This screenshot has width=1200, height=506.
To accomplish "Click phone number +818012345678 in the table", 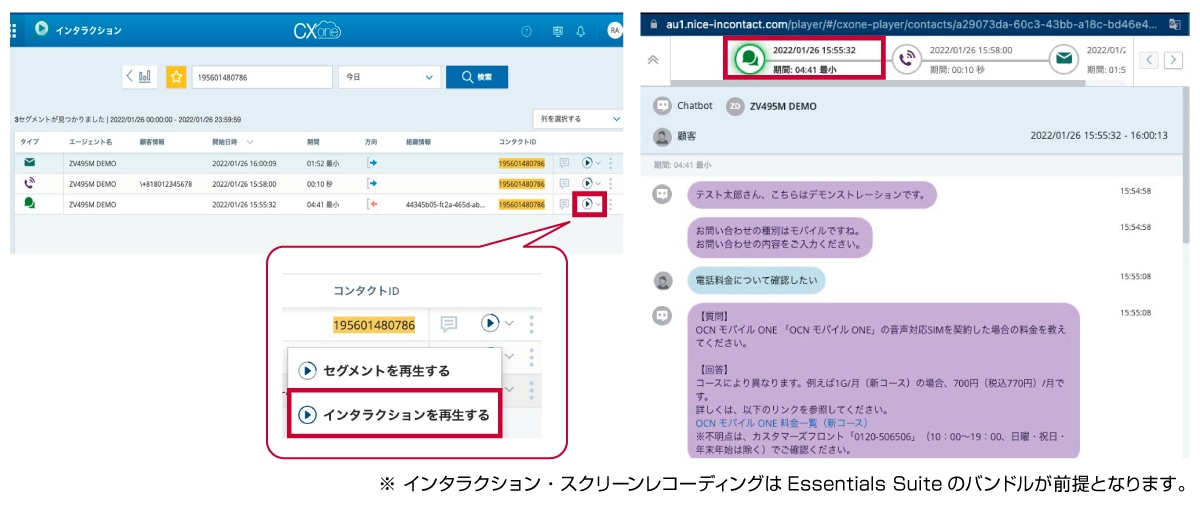I will [x=166, y=183].
